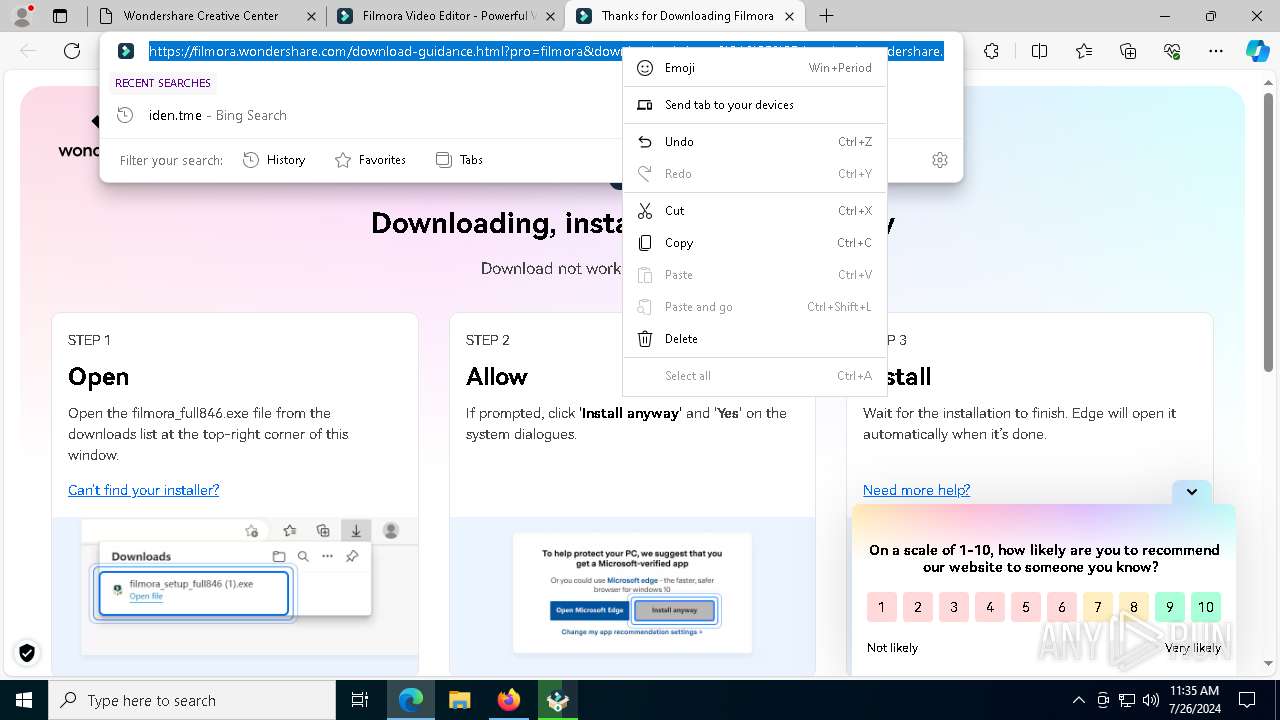
Task: Rate recommendation score 3
Action: (x=954, y=607)
